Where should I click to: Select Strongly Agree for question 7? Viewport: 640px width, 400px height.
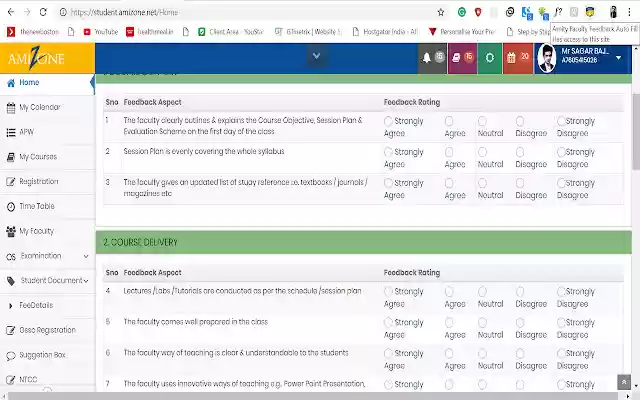tap(388, 384)
